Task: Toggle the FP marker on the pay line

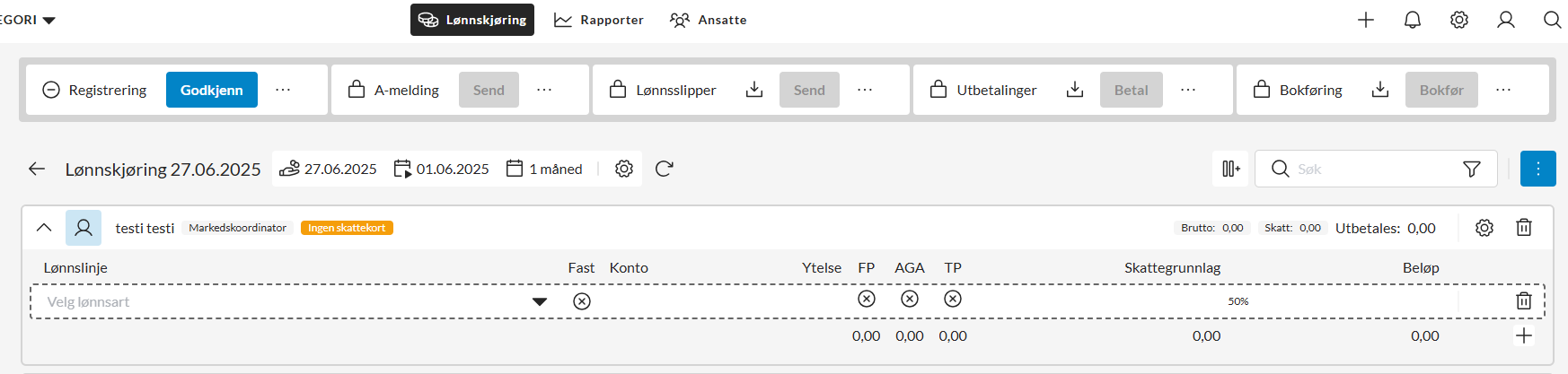Action: (x=867, y=299)
